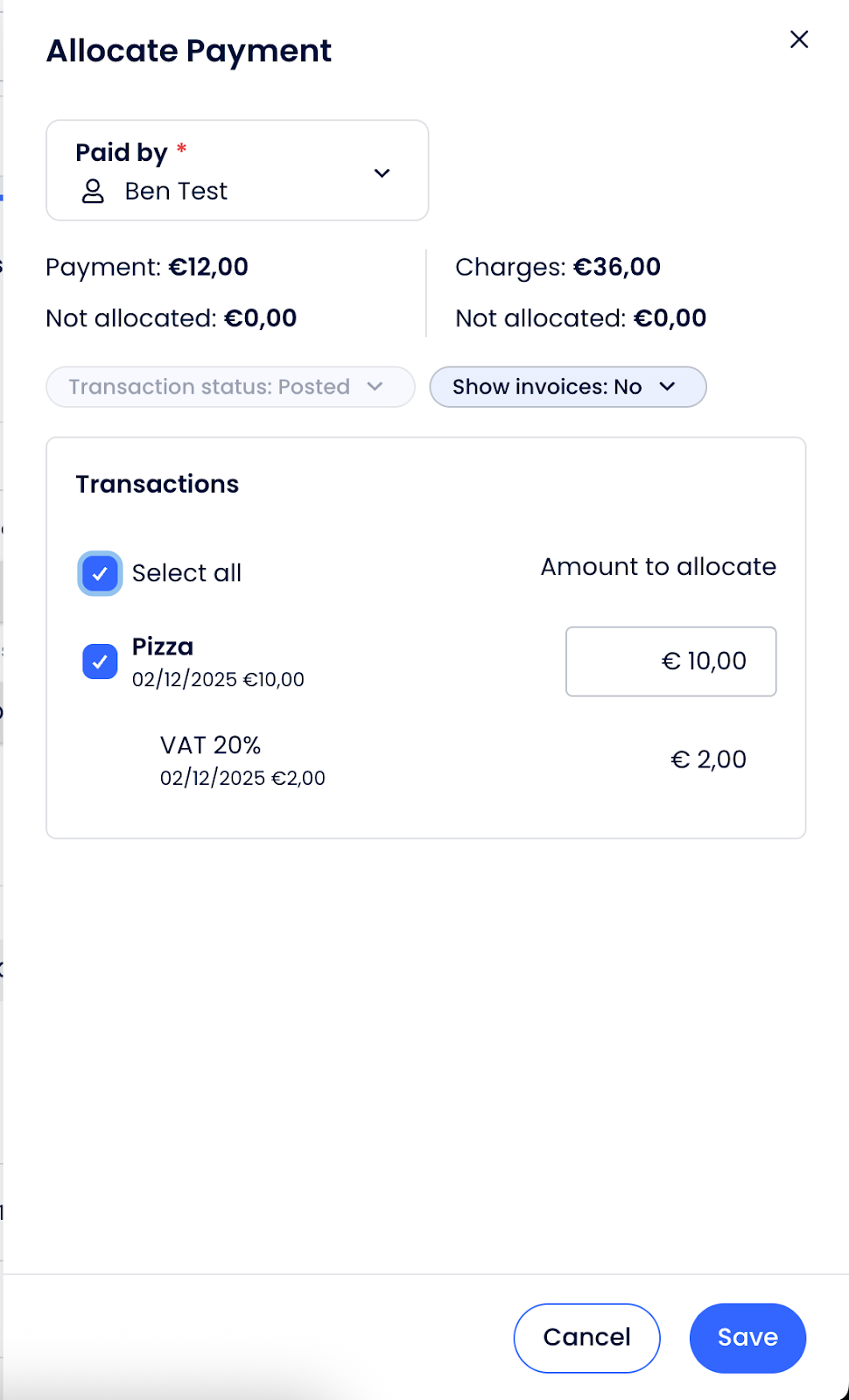This screenshot has height=1400, width=849.
Task: Click the Select all label text
Action: click(186, 573)
